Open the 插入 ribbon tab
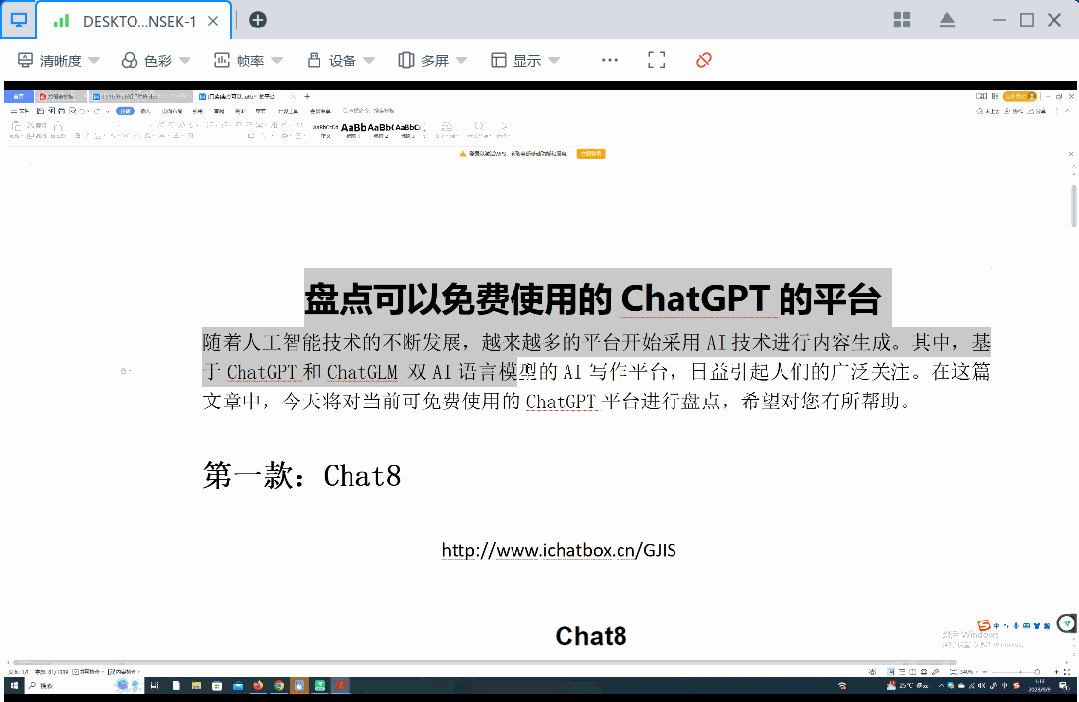Image resolution: width=1079 pixels, height=702 pixels. click(x=145, y=111)
